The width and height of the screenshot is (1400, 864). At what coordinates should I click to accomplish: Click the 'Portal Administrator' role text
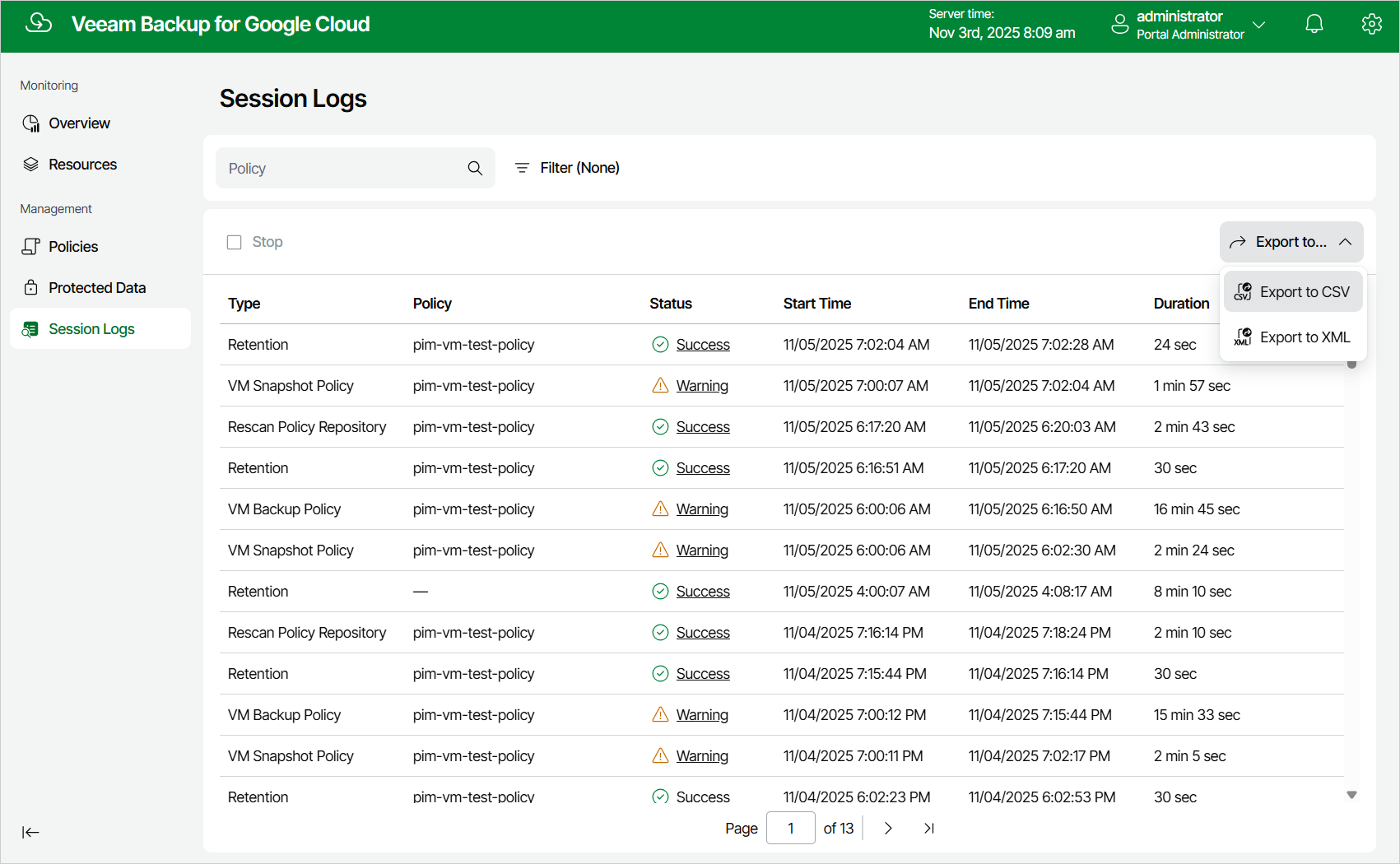point(1190,35)
